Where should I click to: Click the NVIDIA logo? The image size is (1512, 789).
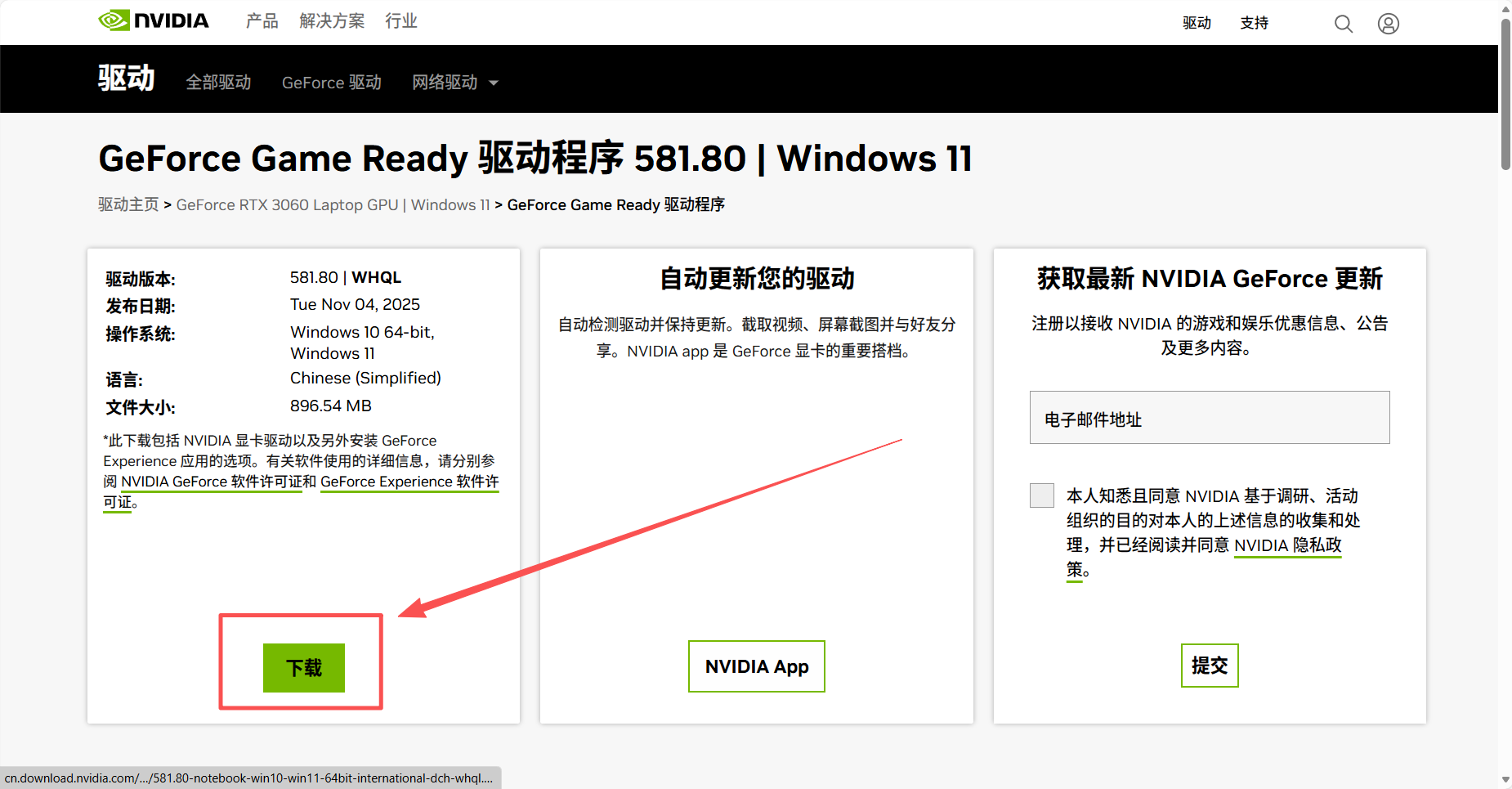(x=154, y=20)
